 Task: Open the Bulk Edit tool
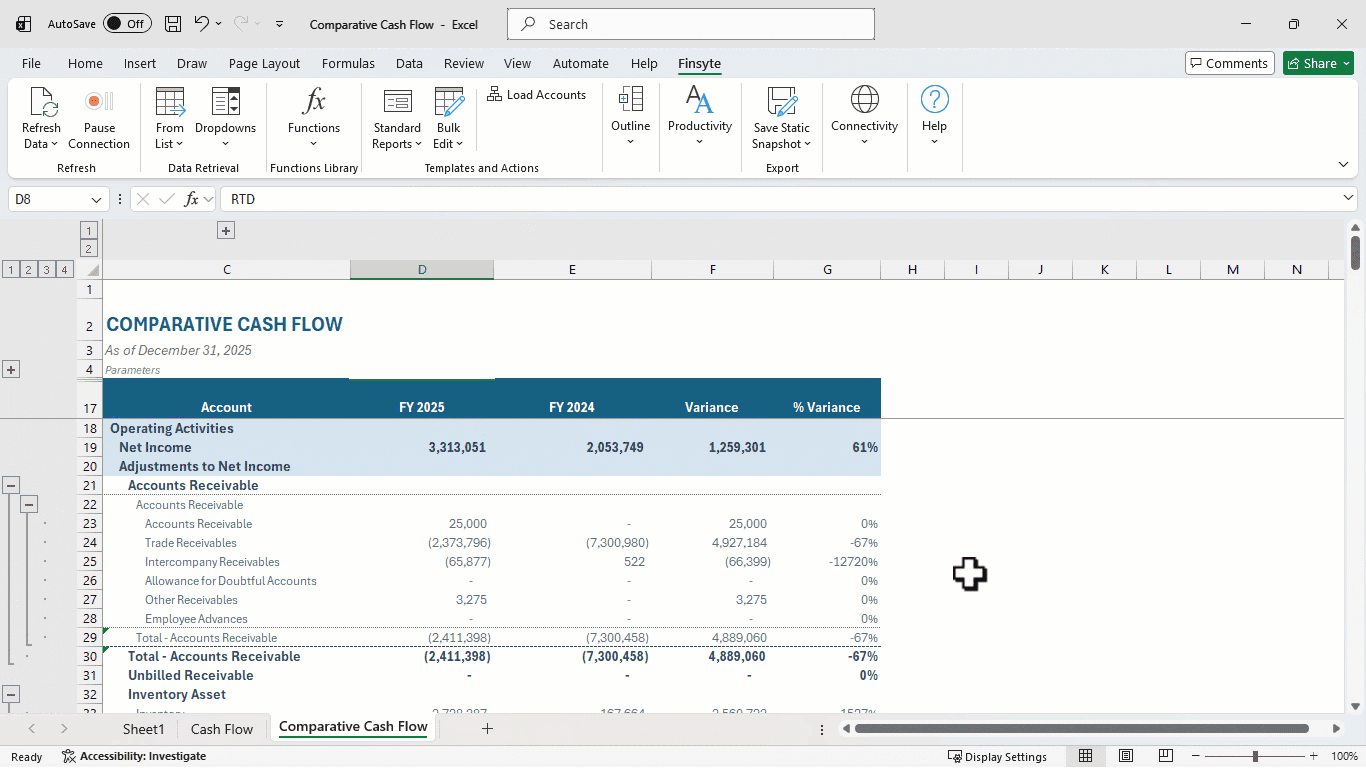tap(448, 118)
